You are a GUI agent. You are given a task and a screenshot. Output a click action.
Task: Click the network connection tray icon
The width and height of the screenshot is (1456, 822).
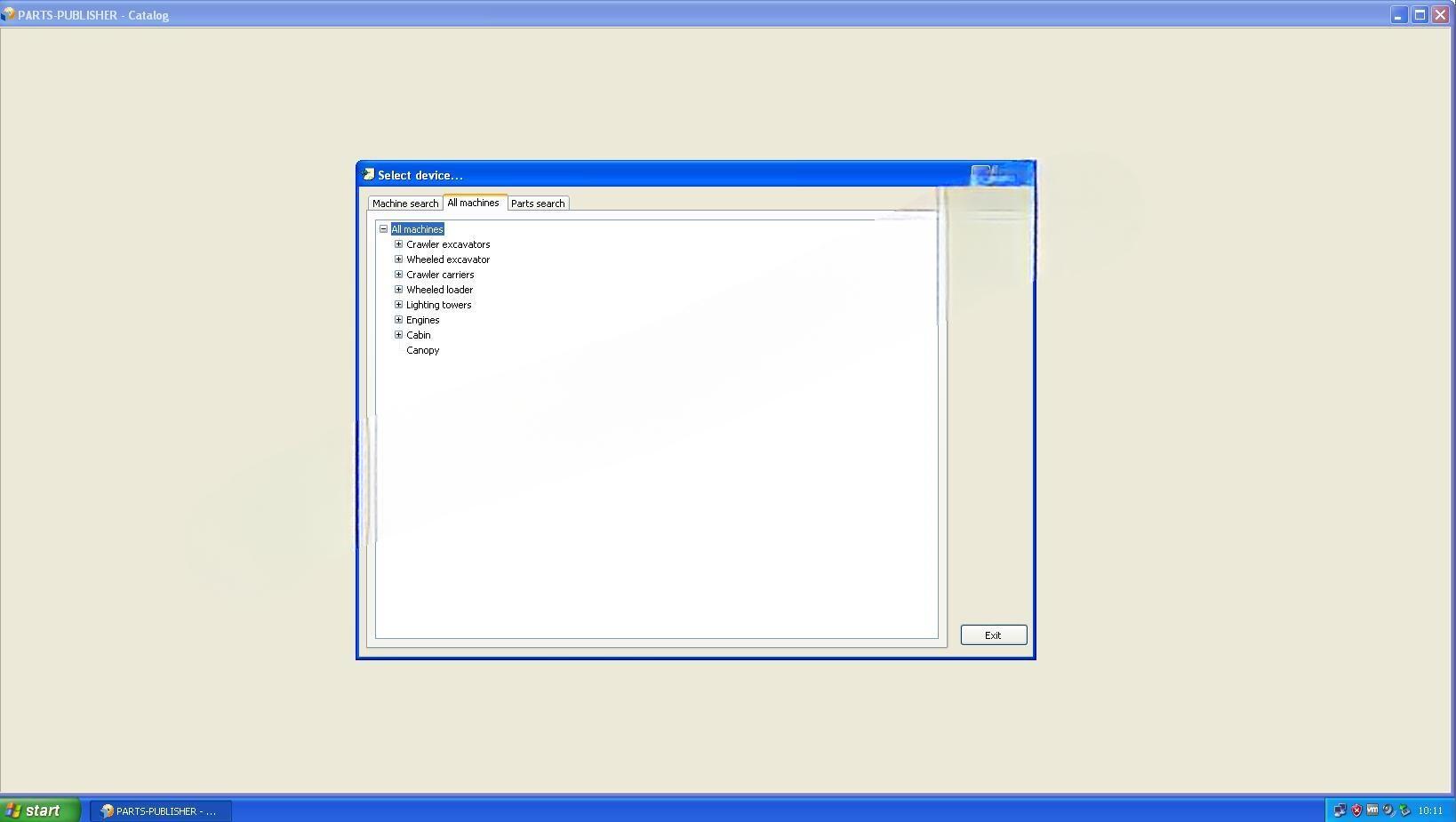[x=1340, y=810]
